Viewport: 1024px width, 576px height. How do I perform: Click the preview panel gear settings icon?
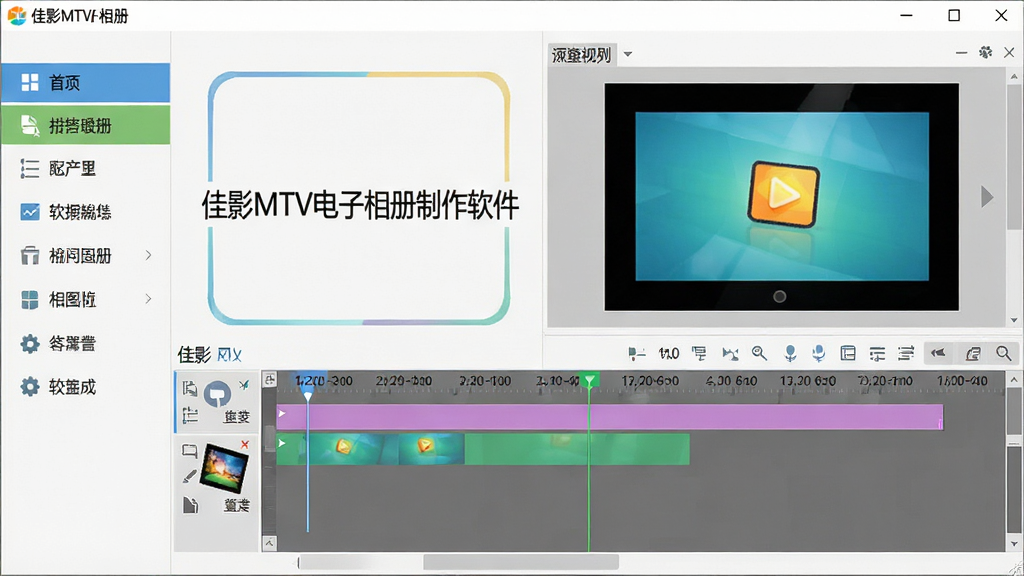click(x=985, y=52)
